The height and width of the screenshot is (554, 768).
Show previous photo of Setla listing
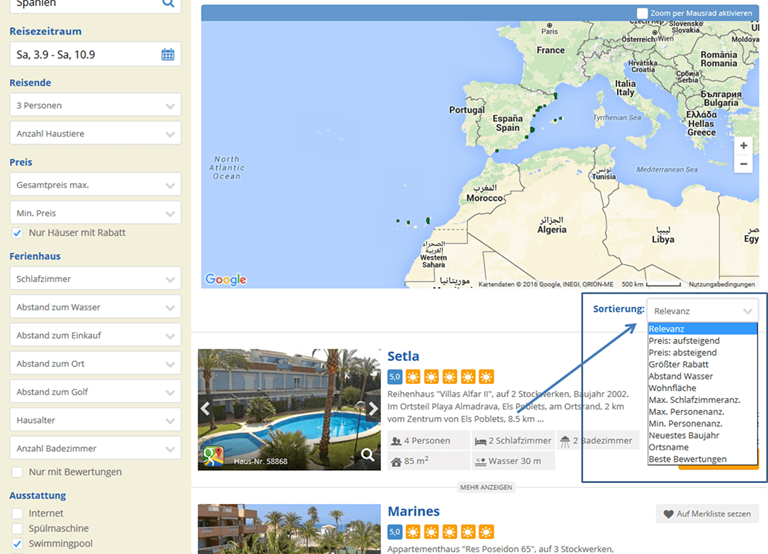(x=206, y=409)
